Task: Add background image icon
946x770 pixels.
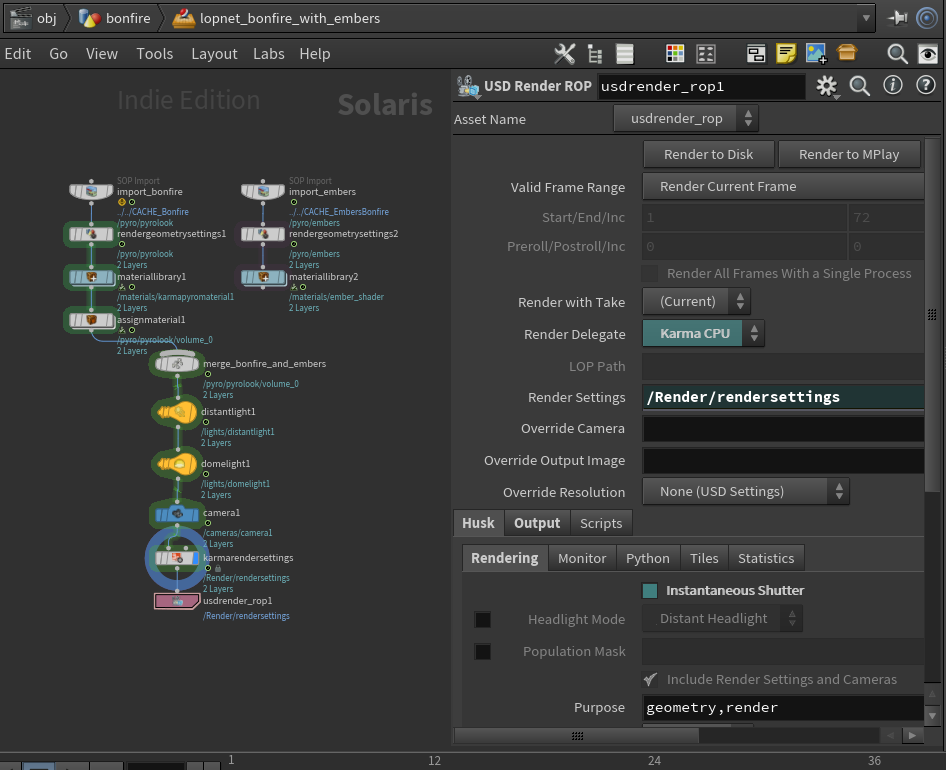Action: [816, 54]
